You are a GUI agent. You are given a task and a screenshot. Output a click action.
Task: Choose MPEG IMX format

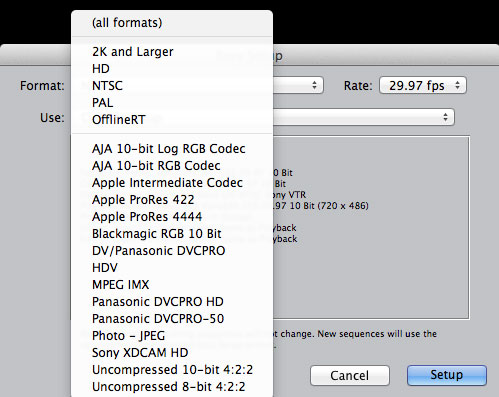coord(172,285)
